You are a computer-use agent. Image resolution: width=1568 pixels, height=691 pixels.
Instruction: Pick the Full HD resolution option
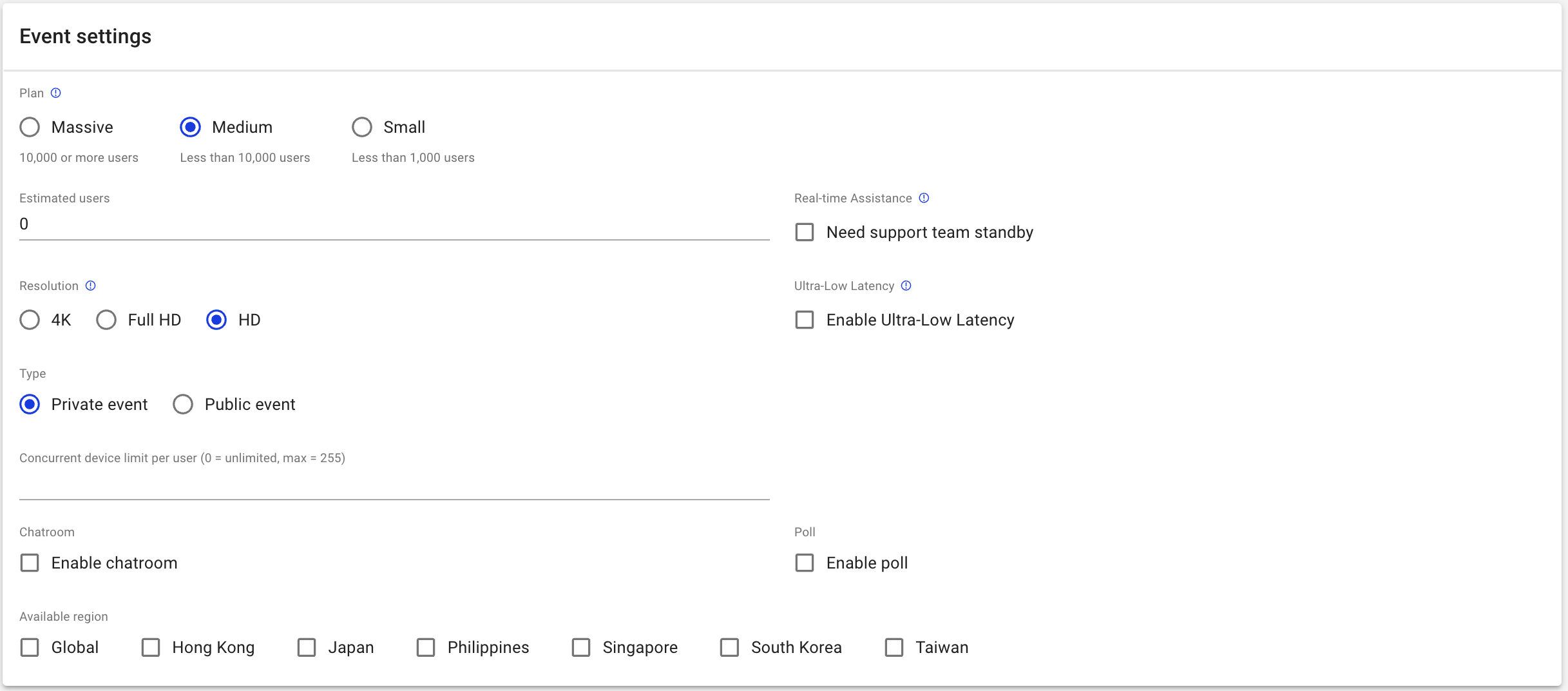106,320
